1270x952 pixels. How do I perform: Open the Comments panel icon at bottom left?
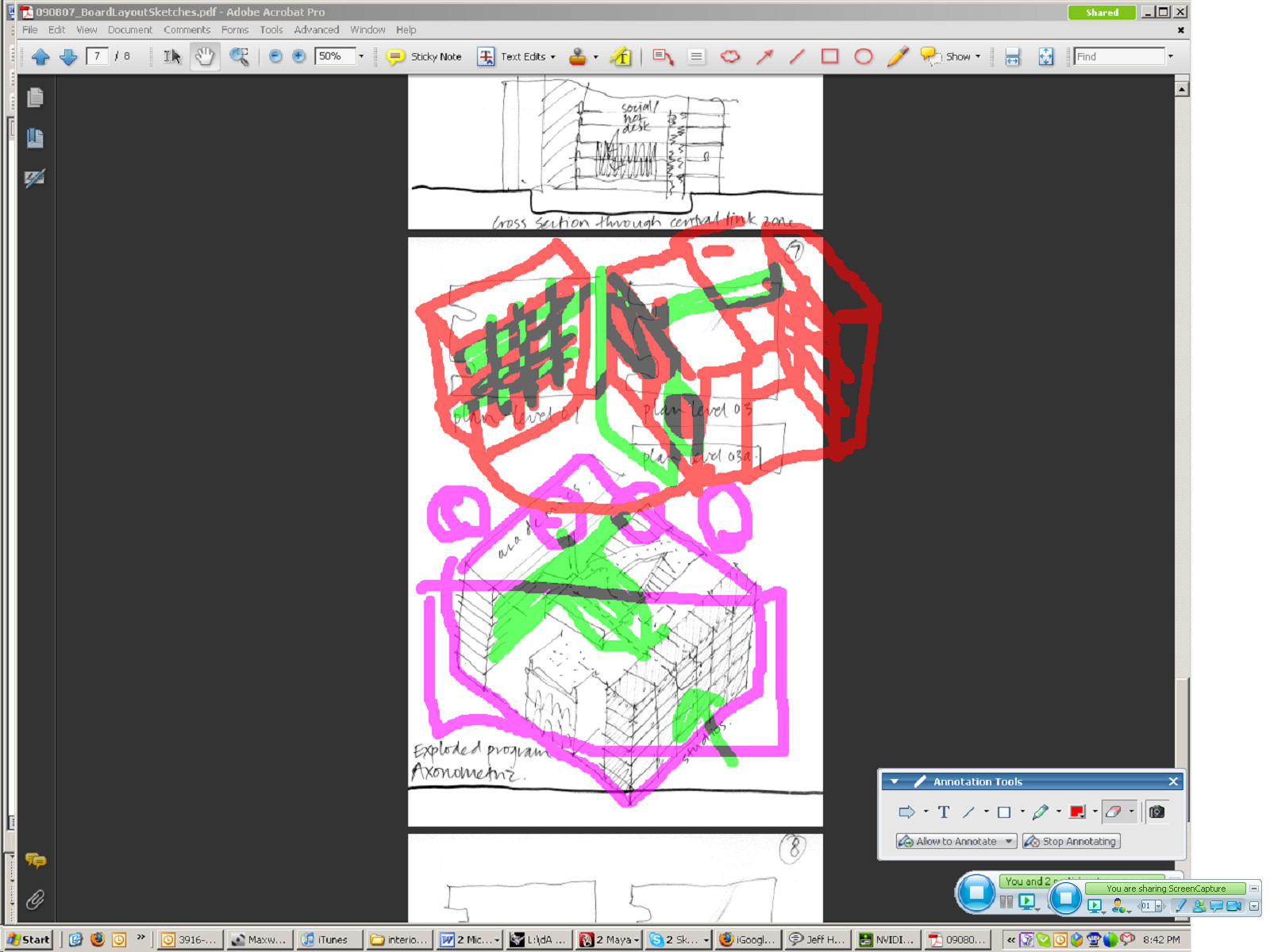click(35, 860)
